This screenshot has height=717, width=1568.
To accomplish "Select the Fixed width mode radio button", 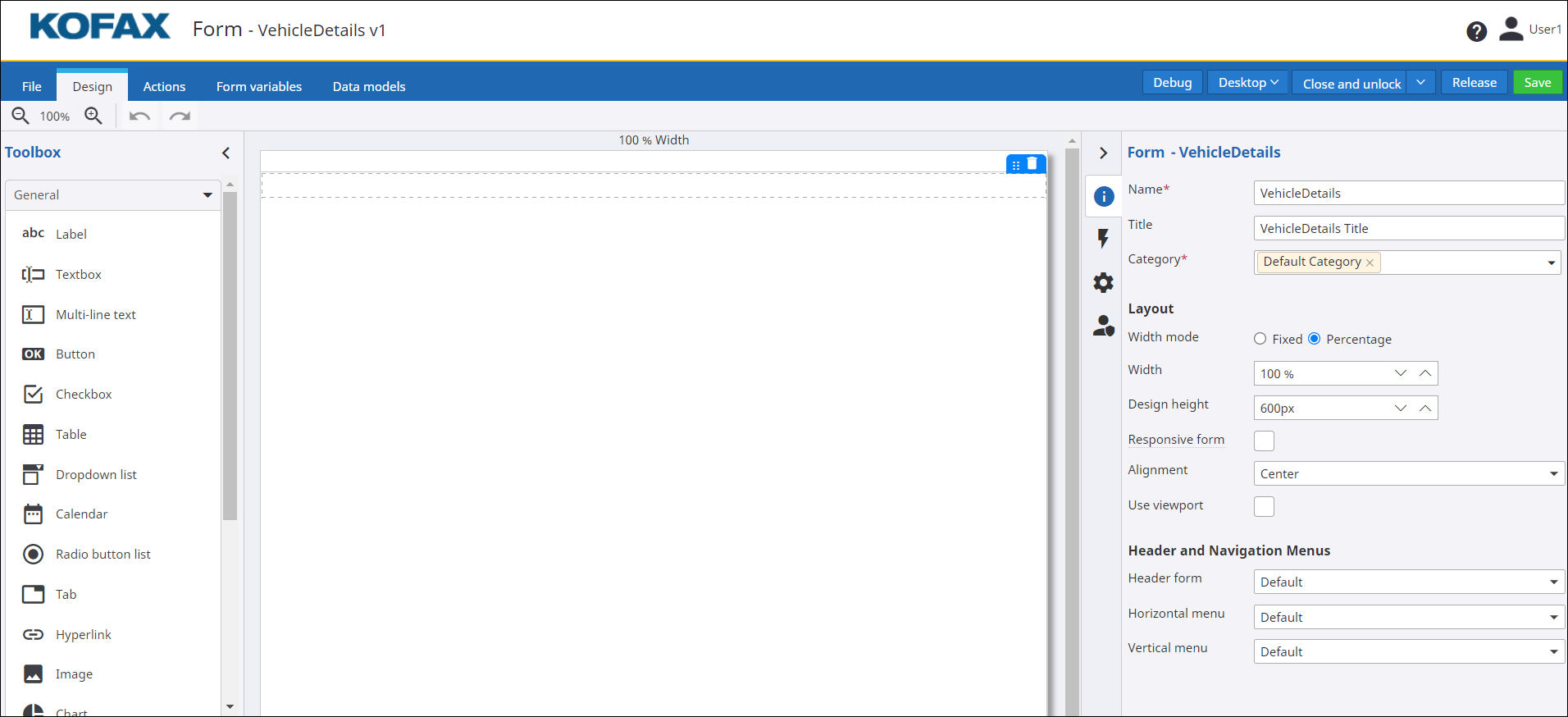I will (x=1260, y=339).
